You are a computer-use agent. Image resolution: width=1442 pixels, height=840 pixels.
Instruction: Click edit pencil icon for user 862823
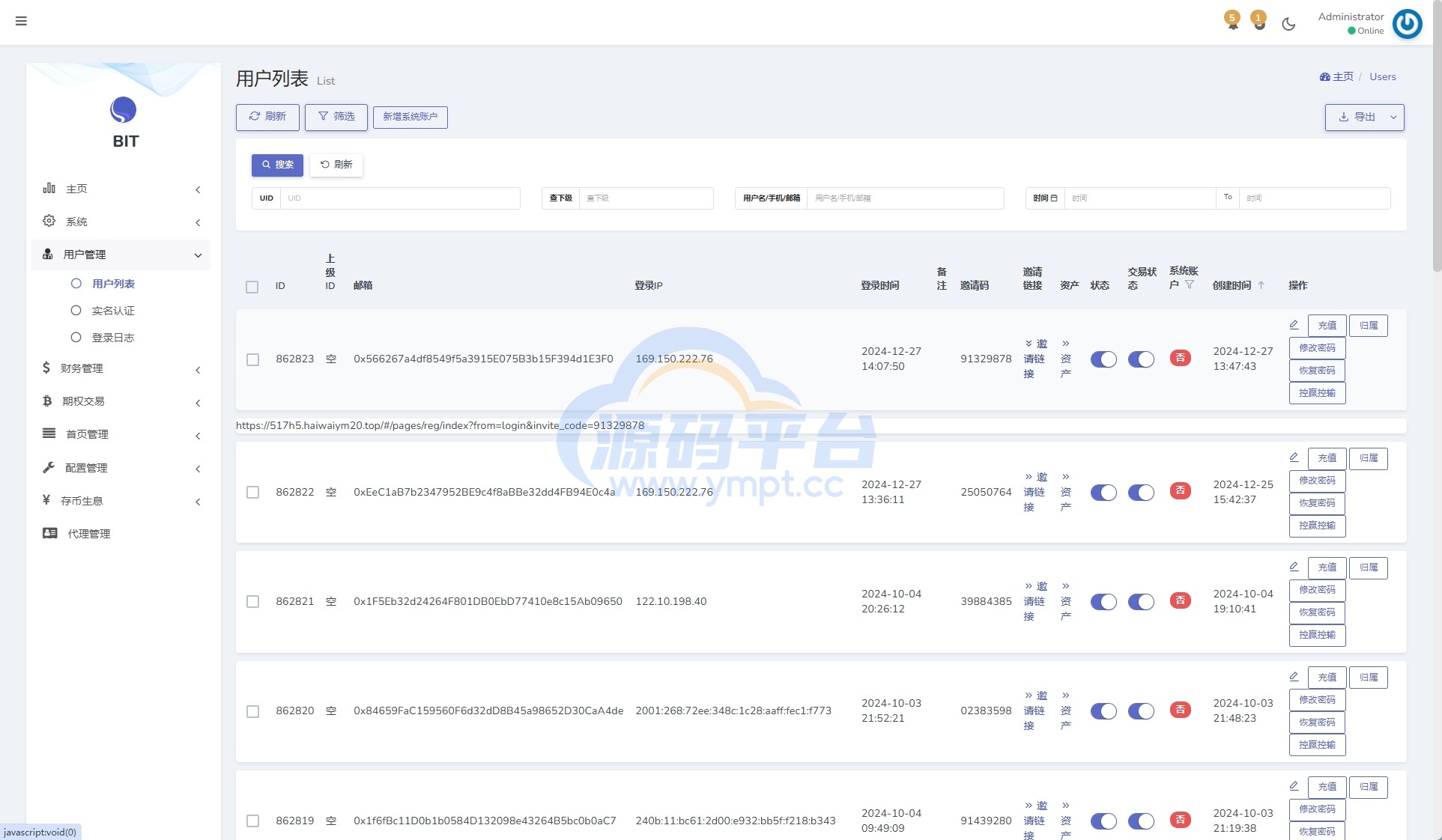coord(1294,325)
